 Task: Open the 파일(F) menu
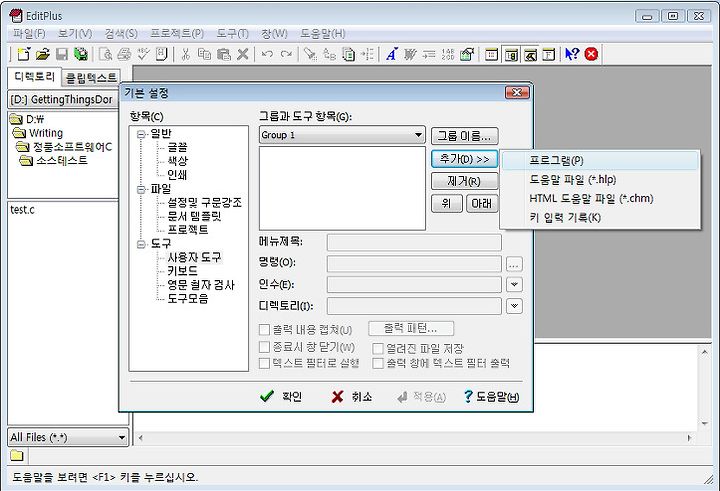[x=29, y=34]
